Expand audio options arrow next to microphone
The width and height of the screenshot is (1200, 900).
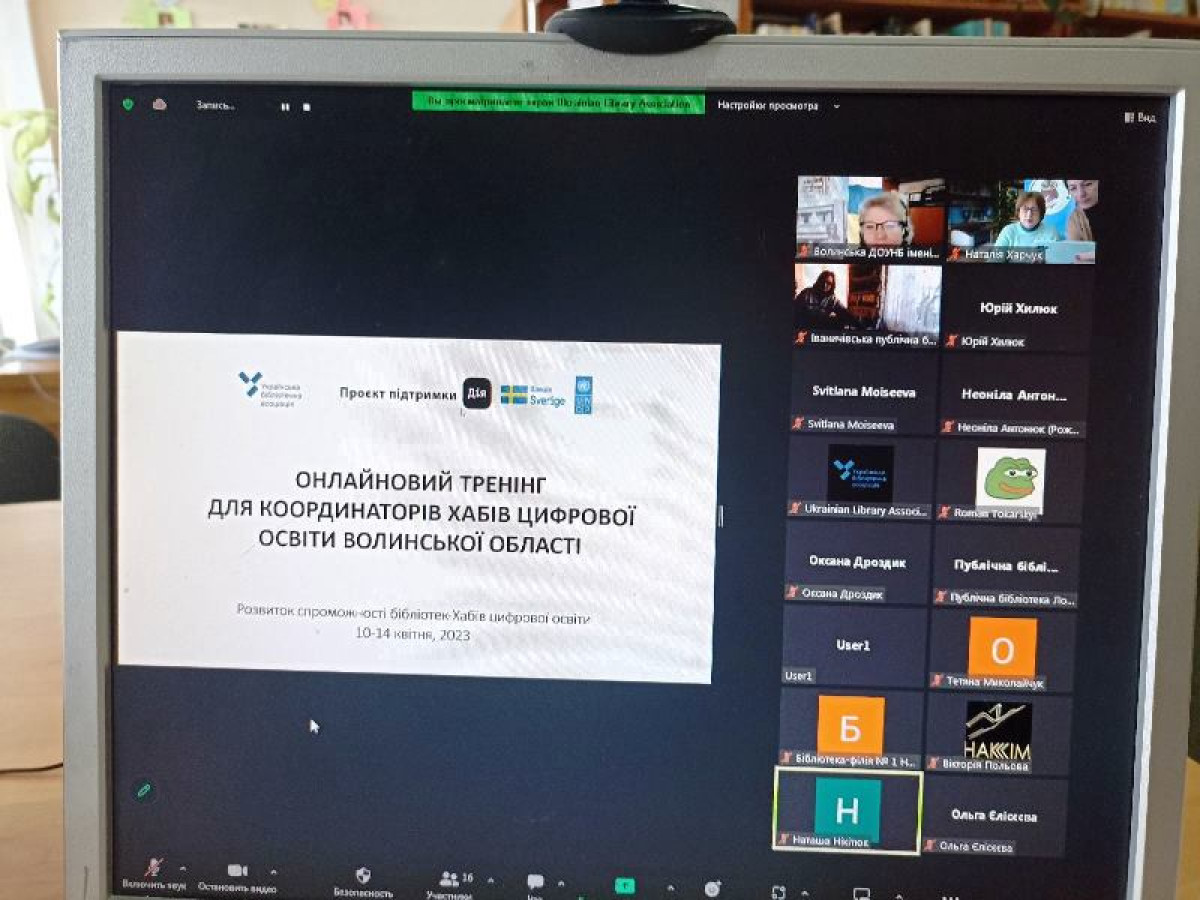[x=182, y=869]
